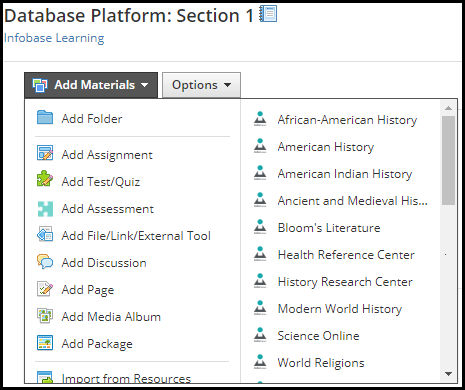Click the Add Materials stacked squares icon
Screen dimensions: 465x390
click(x=40, y=85)
